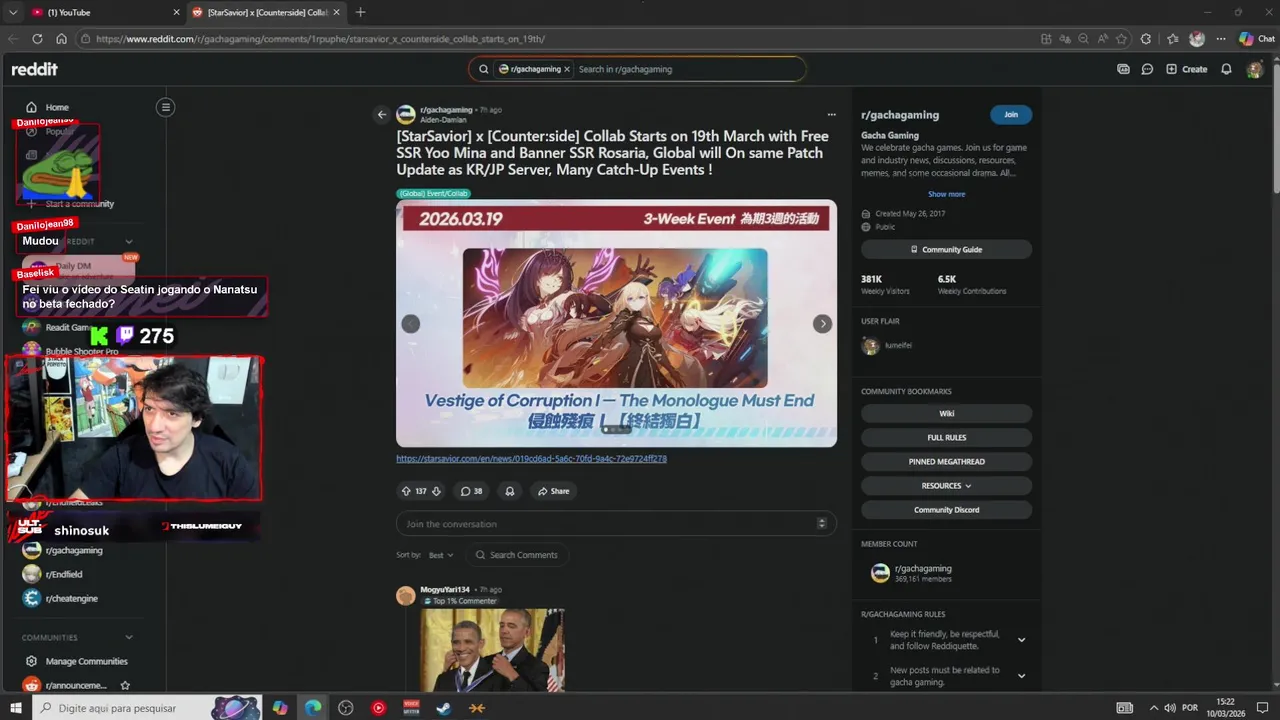Open the FULL RULES bookmark
This screenshot has height=720, width=1280.
point(946,437)
